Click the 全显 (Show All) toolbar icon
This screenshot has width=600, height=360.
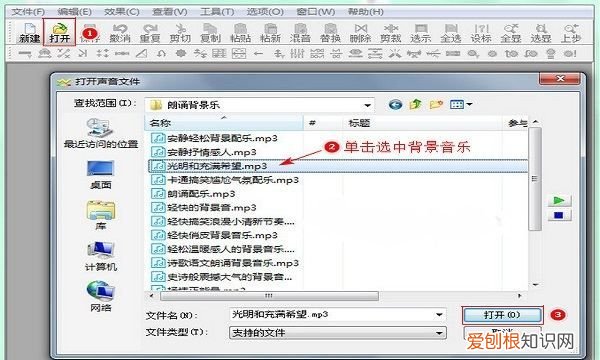[511, 33]
